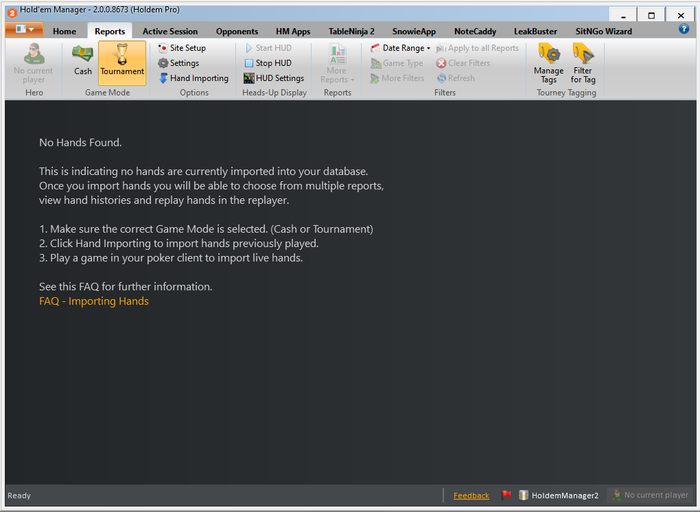This screenshot has width=700, height=512.
Task: Open Hand Importing
Action: point(194,78)
